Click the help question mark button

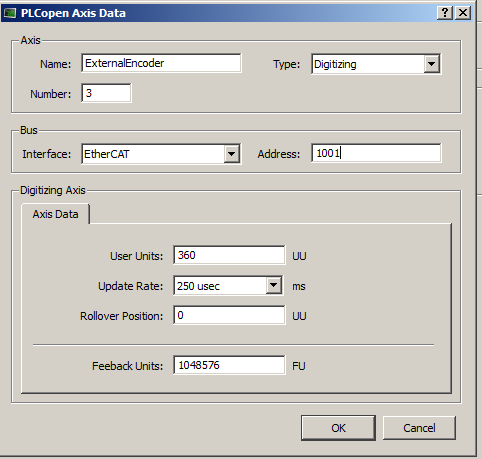coord(445,13)
